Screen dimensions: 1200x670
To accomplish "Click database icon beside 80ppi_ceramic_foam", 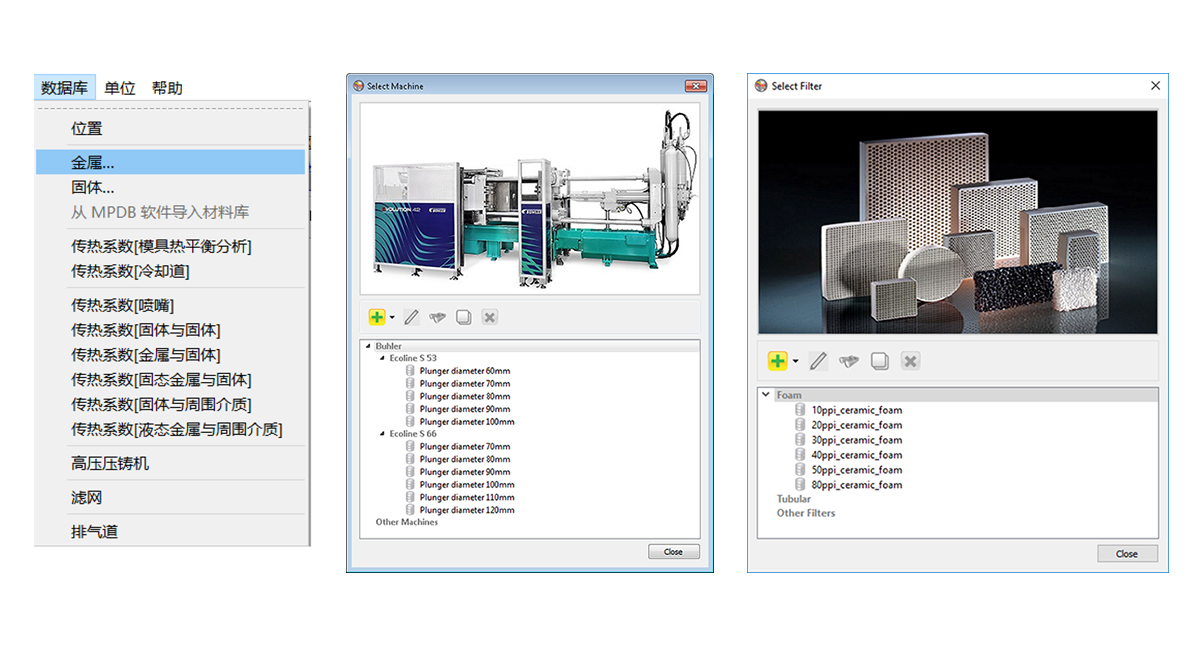I will 800,485.
